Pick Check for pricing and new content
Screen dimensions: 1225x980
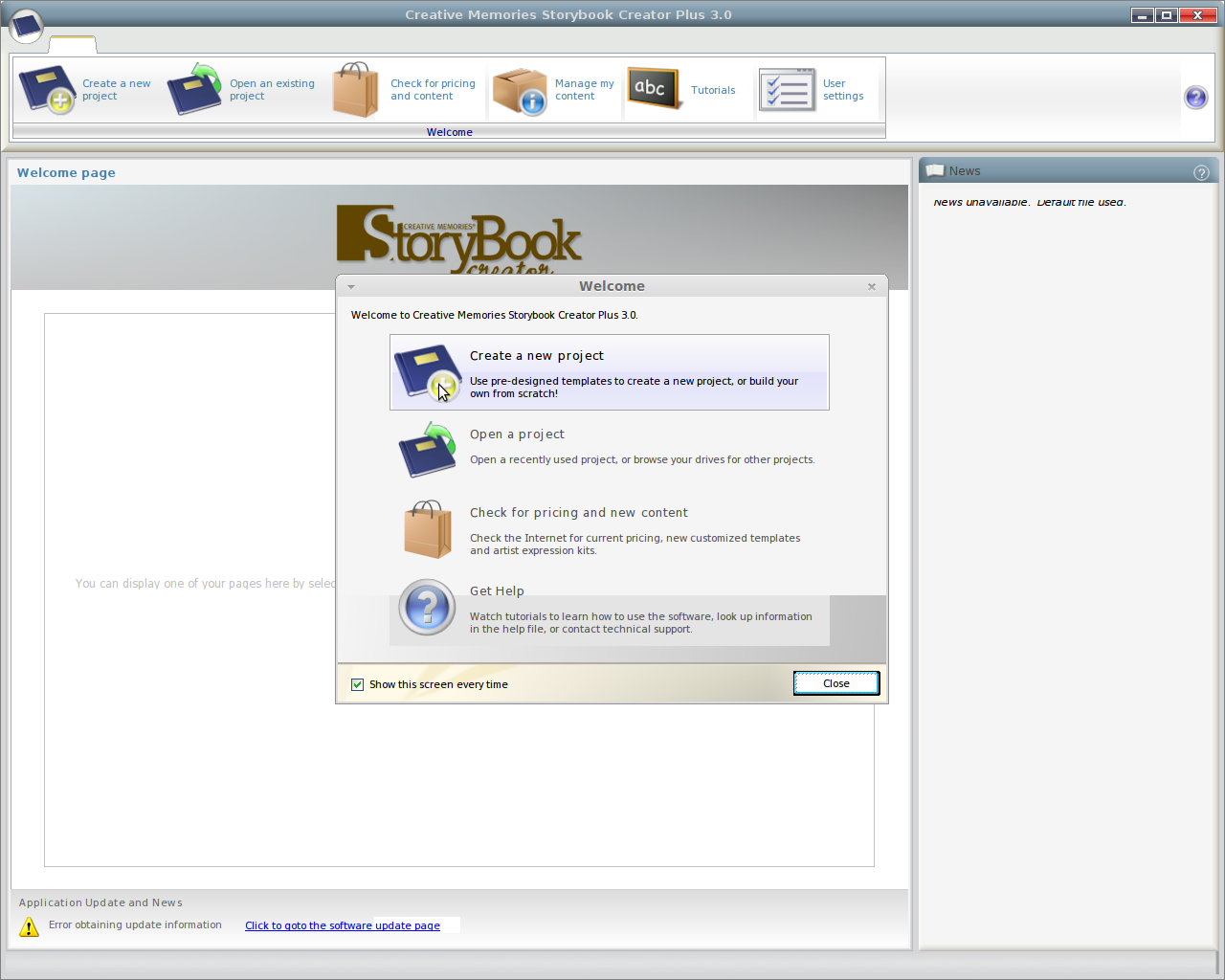(609, 528)
